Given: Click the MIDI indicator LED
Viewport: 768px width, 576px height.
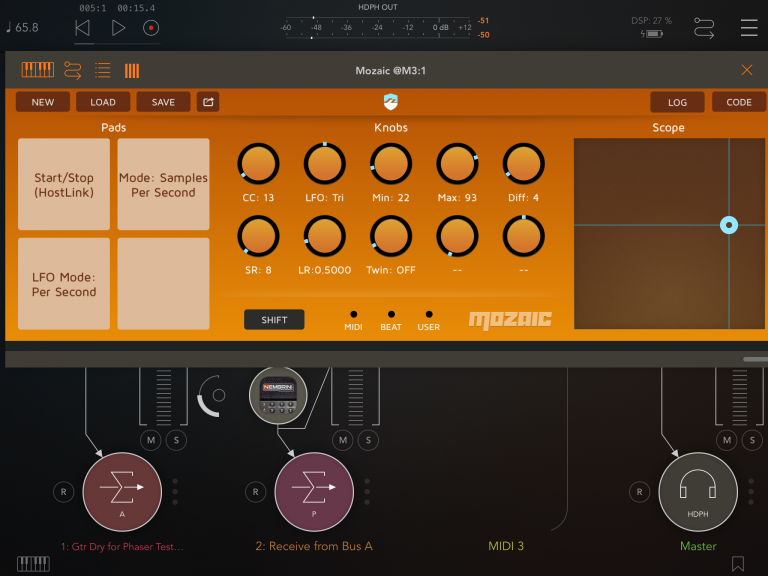Looking at the screenshot, I should (x=354, y=314).
